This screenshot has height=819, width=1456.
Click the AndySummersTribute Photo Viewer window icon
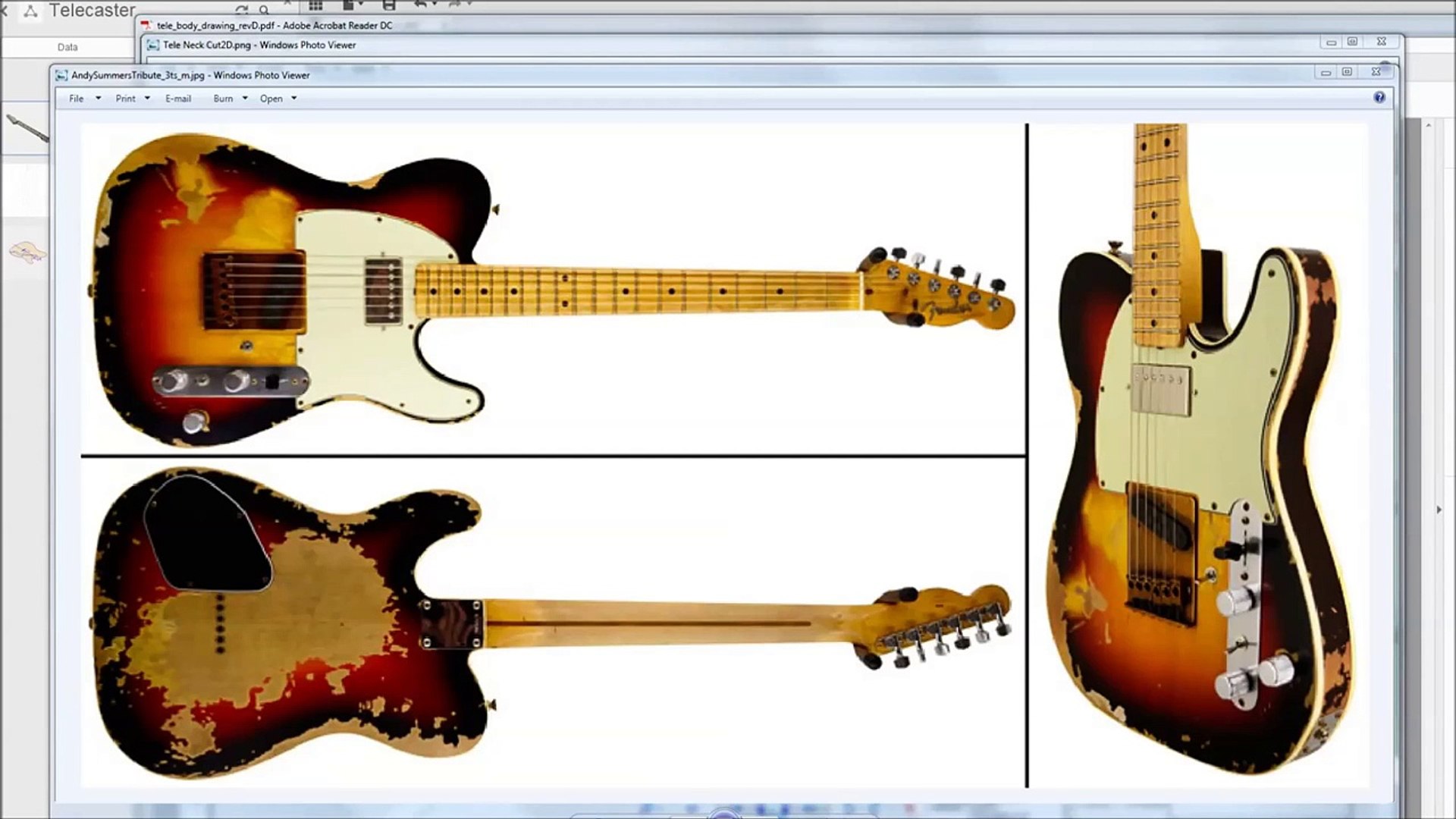(61, 75)
